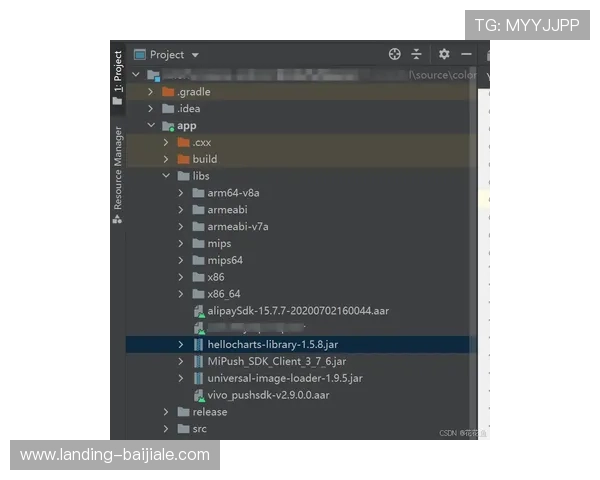Expand the mips64 folder chevron

[x=181, y=260]
